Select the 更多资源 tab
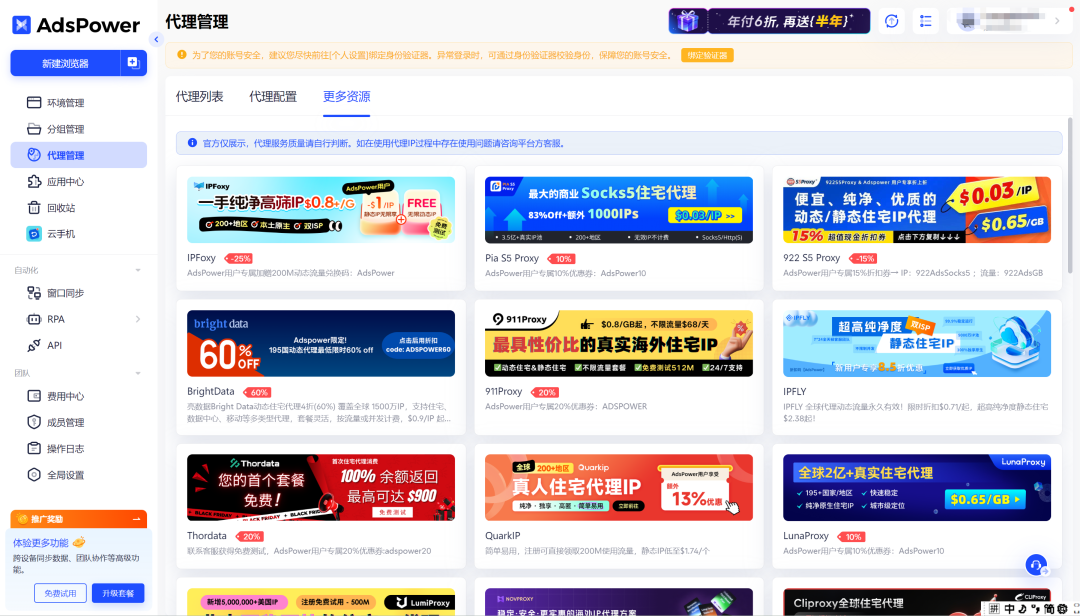The image size is (1080, 616). coord(346,96)
